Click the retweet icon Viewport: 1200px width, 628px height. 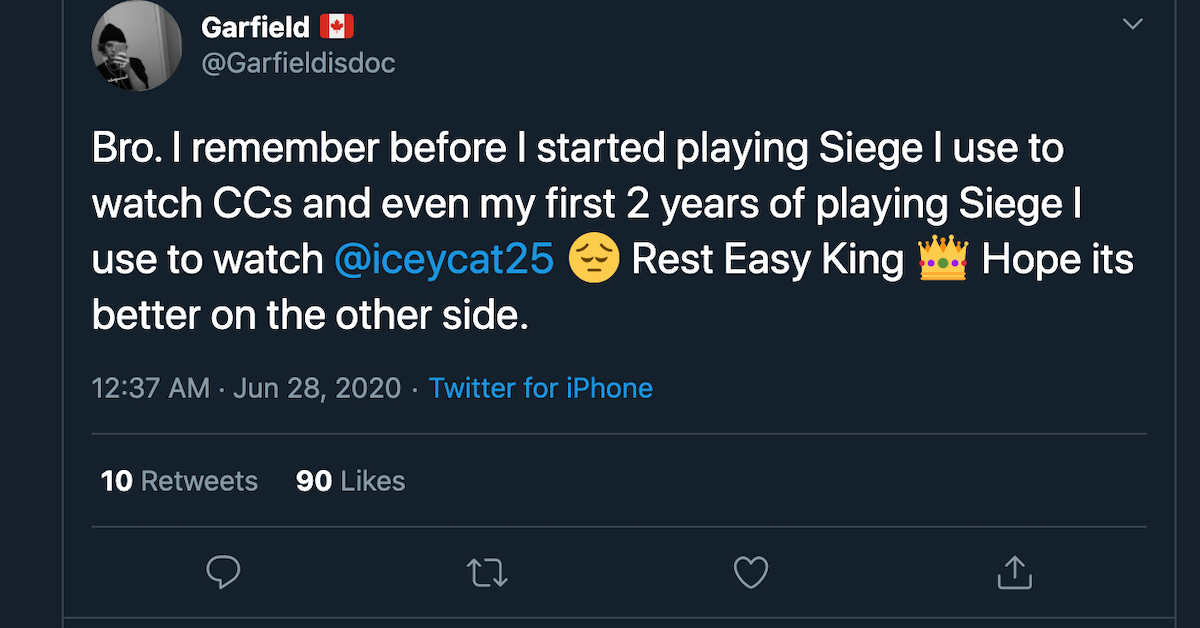coord(487,572)
